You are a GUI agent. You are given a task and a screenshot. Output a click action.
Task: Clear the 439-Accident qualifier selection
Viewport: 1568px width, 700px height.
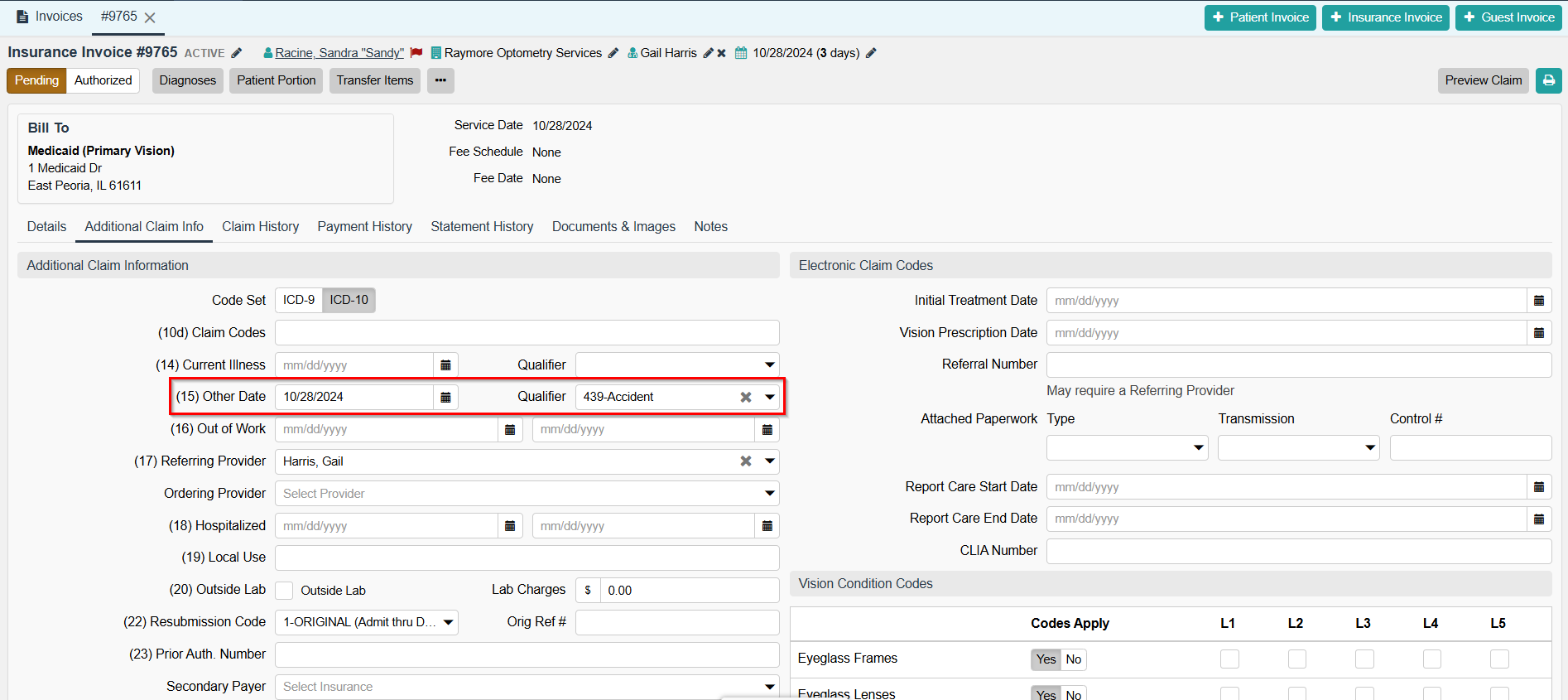(x=745, y=397)
